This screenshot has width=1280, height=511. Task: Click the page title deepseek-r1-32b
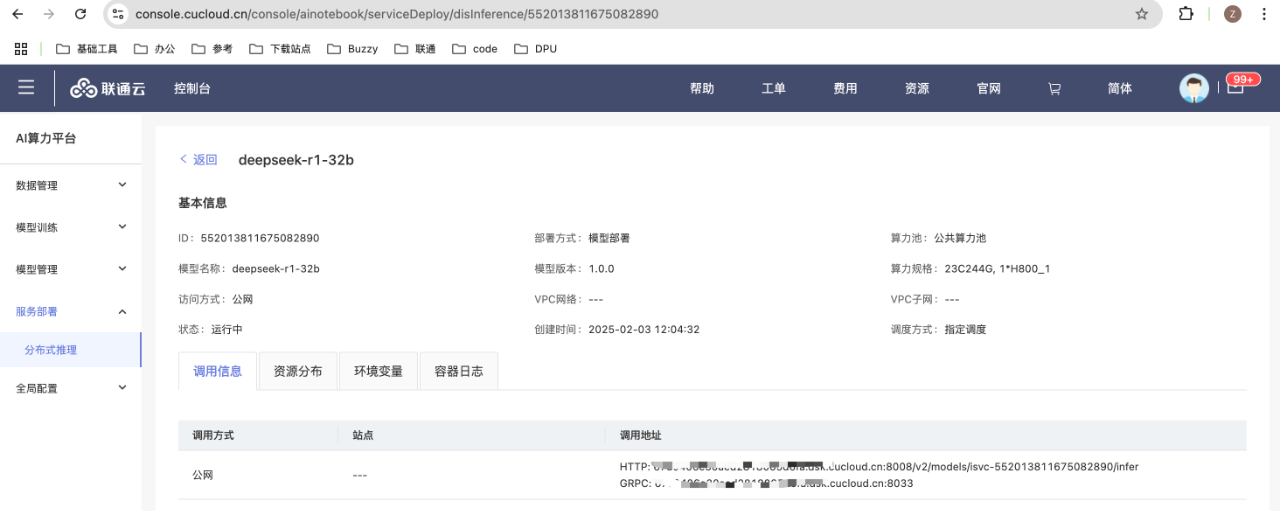(x=296, y=160)
